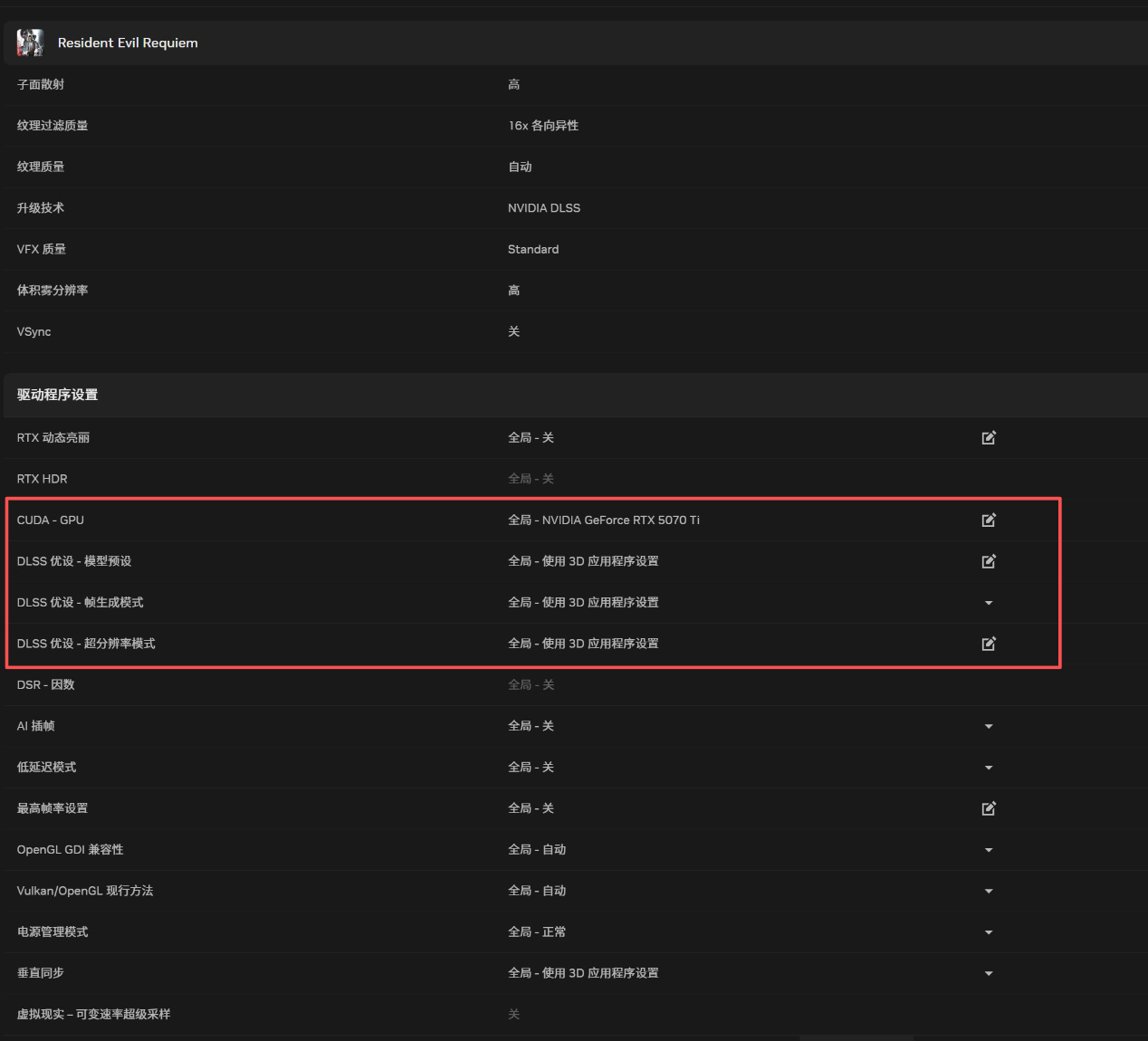Click the edit icon for RTX 动态亮丽

point(989,438)
